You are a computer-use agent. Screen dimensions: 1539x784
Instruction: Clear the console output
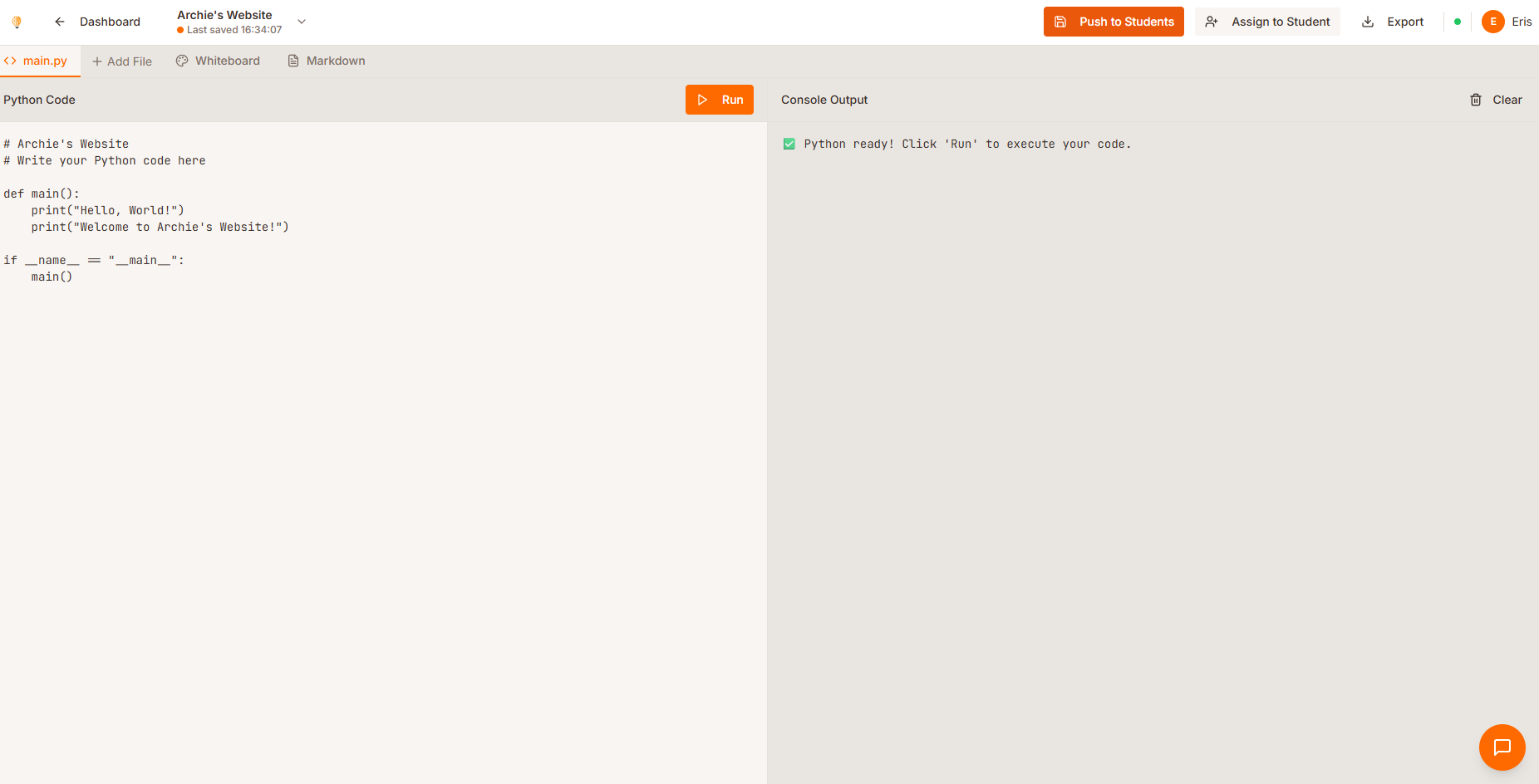(1507, 99)
